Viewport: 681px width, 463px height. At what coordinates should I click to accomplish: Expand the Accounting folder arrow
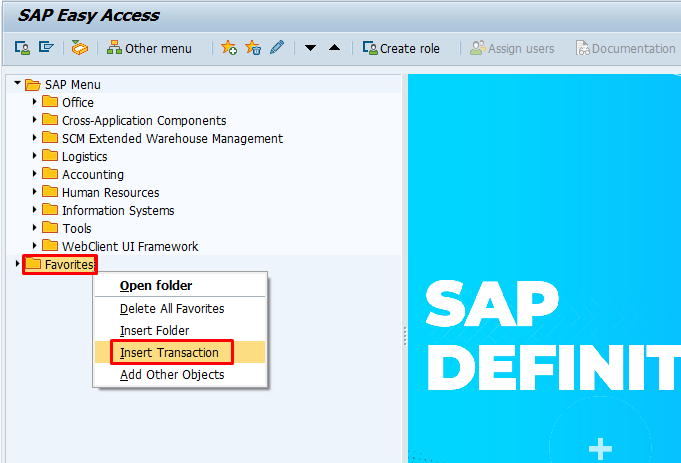click(x=35, y=173)
